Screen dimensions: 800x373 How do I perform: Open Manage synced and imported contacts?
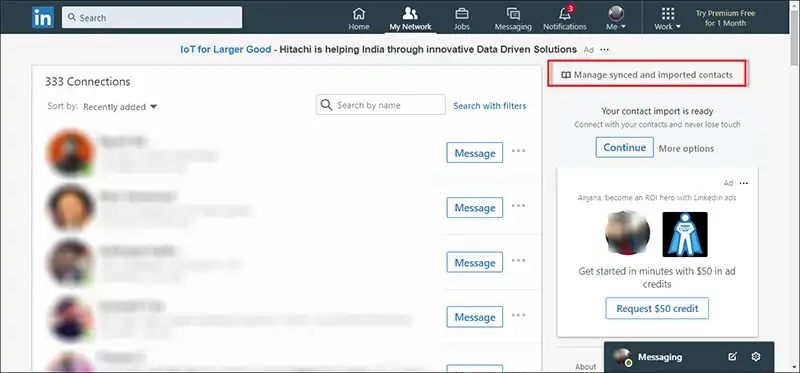(646, 74)
